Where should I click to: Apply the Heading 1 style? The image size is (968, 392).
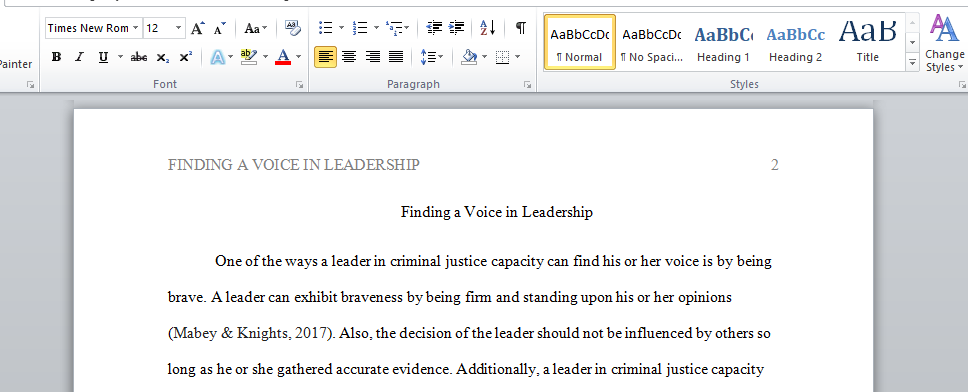[x=724, y=43]
